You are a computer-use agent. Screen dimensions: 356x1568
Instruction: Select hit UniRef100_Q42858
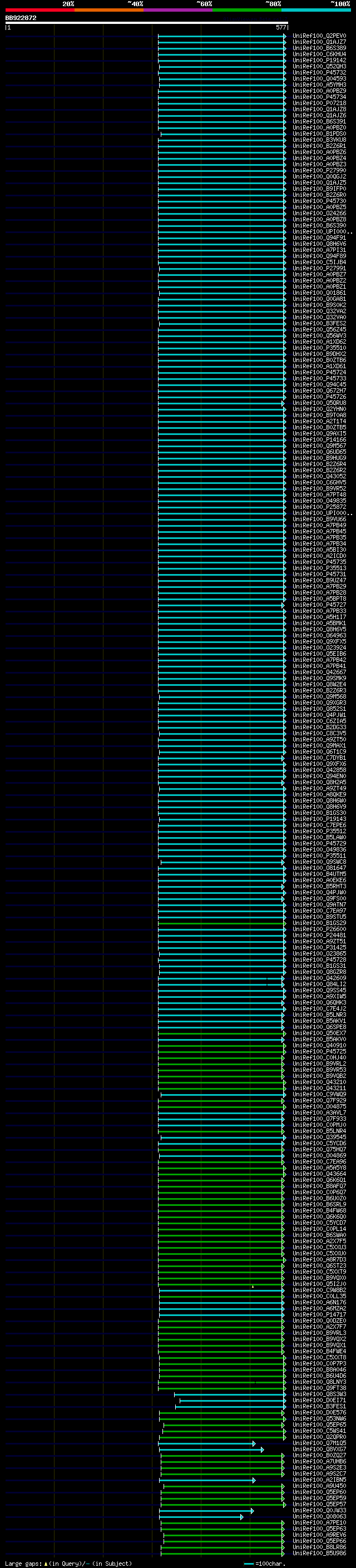click(x=319, y=770)
